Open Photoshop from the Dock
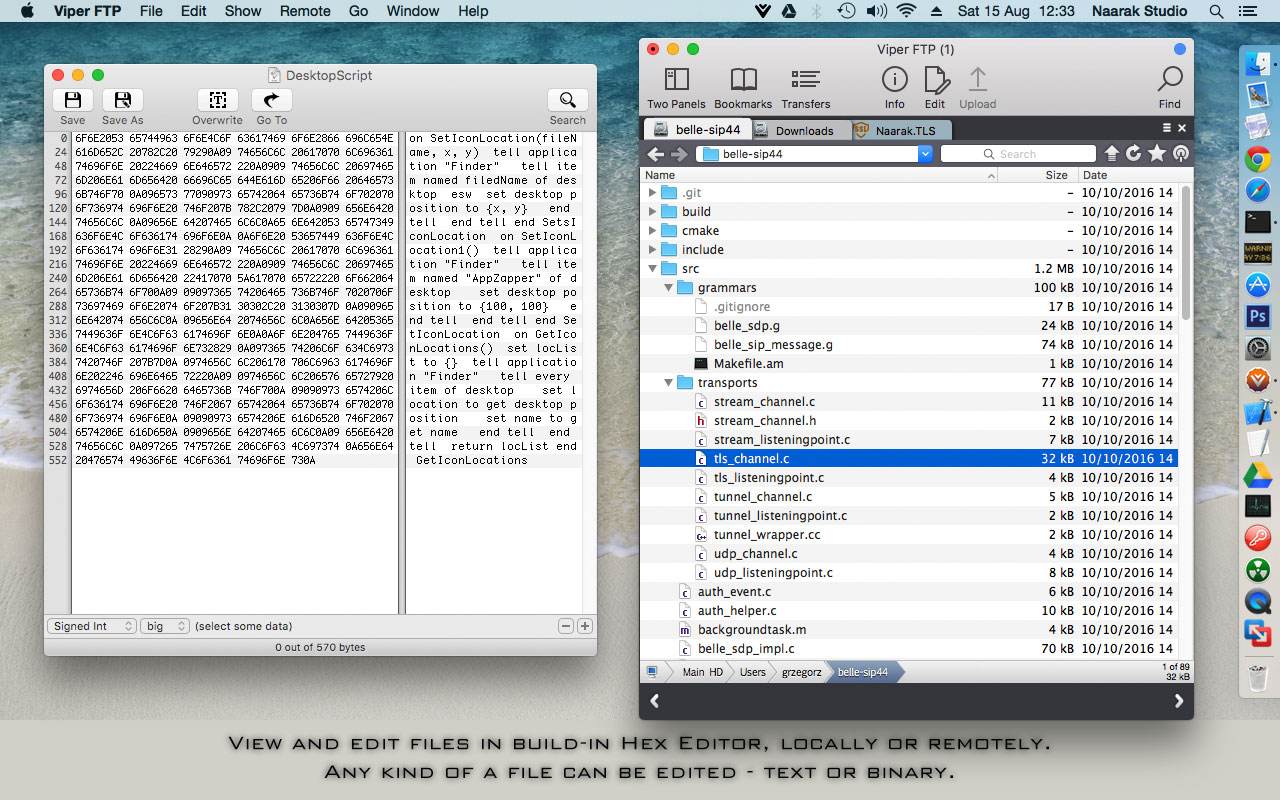1280x800 pixels. pos(1257,317)
